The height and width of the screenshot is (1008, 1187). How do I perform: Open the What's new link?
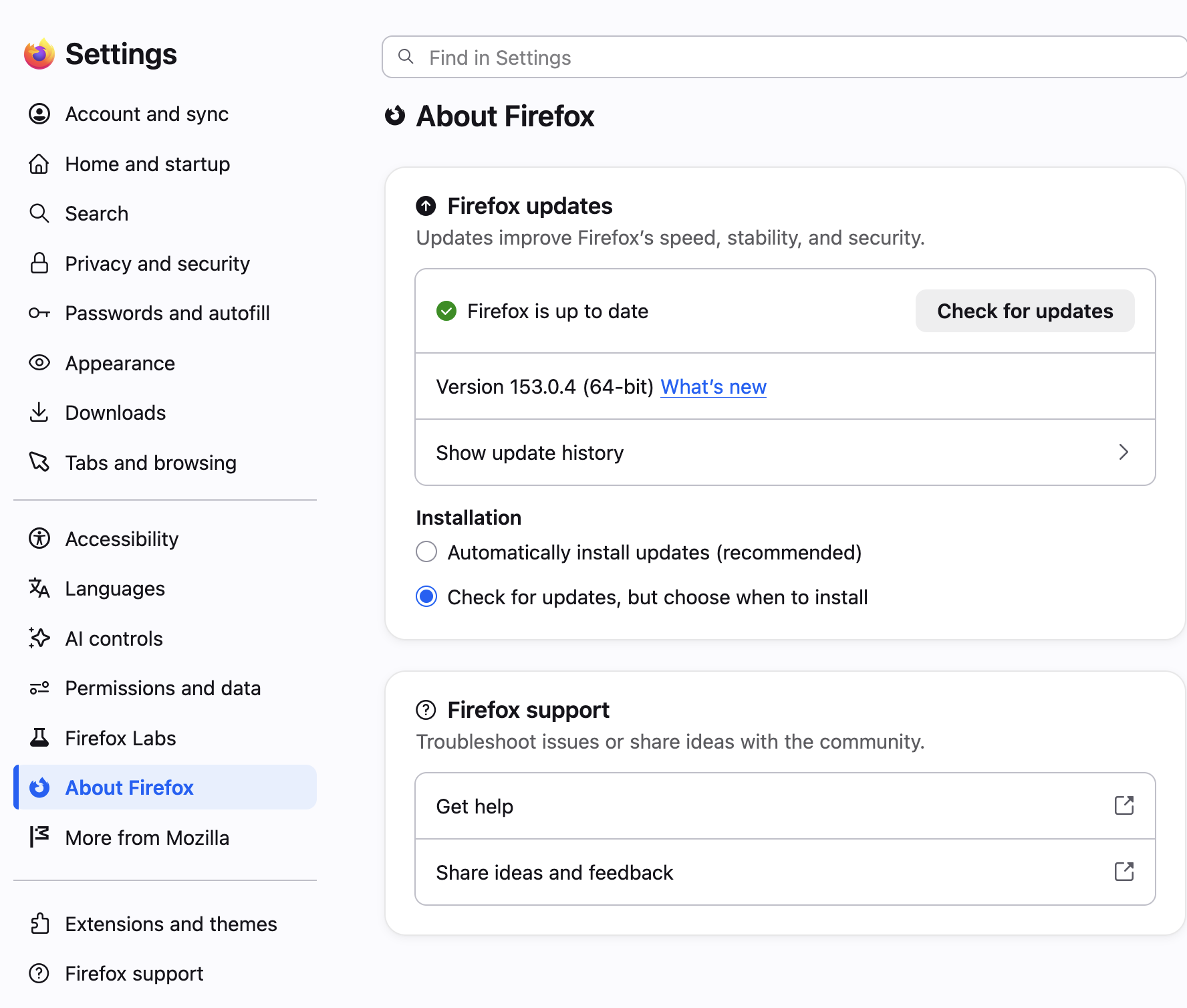713,387
